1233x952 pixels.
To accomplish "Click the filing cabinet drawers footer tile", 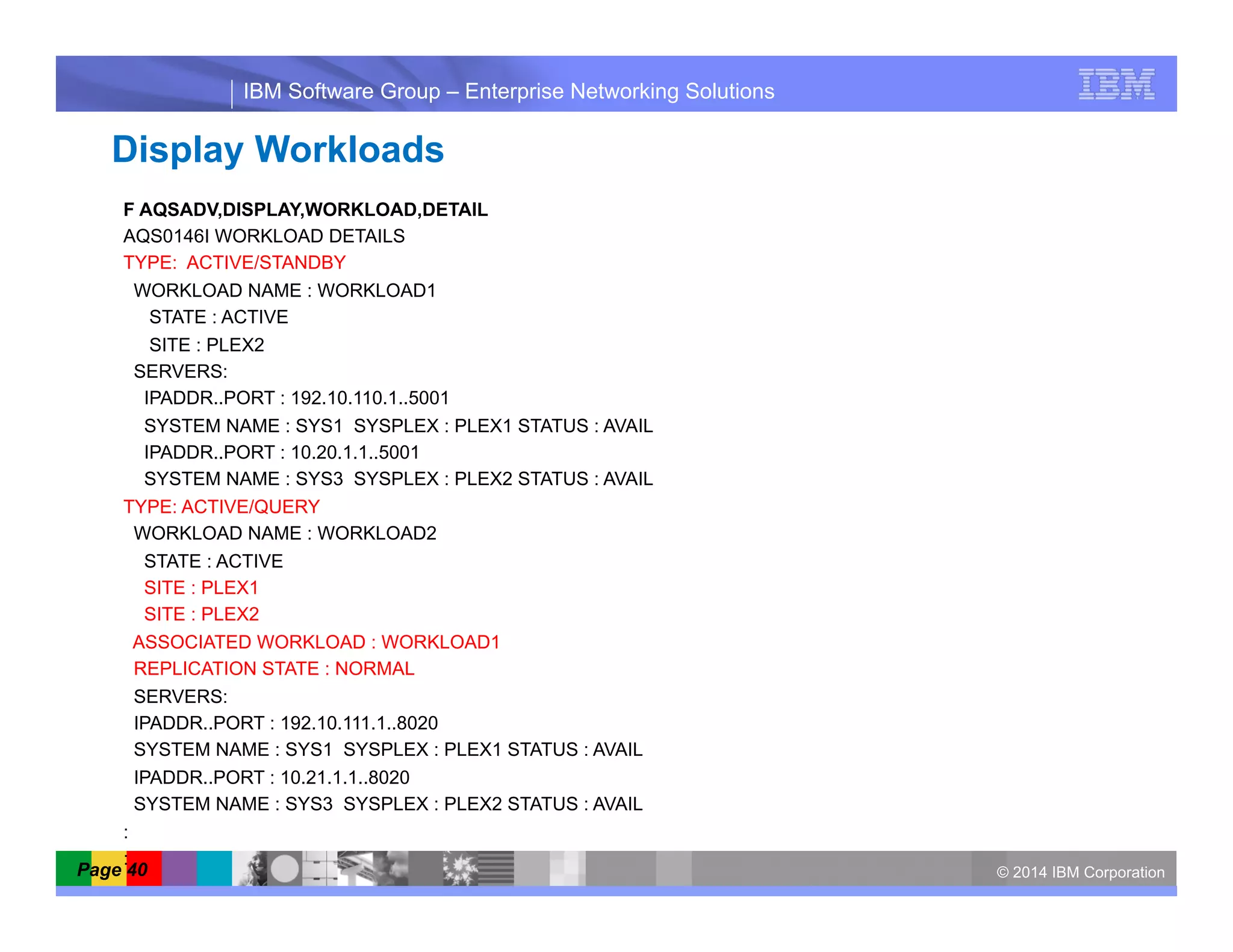I will (320, 868).
